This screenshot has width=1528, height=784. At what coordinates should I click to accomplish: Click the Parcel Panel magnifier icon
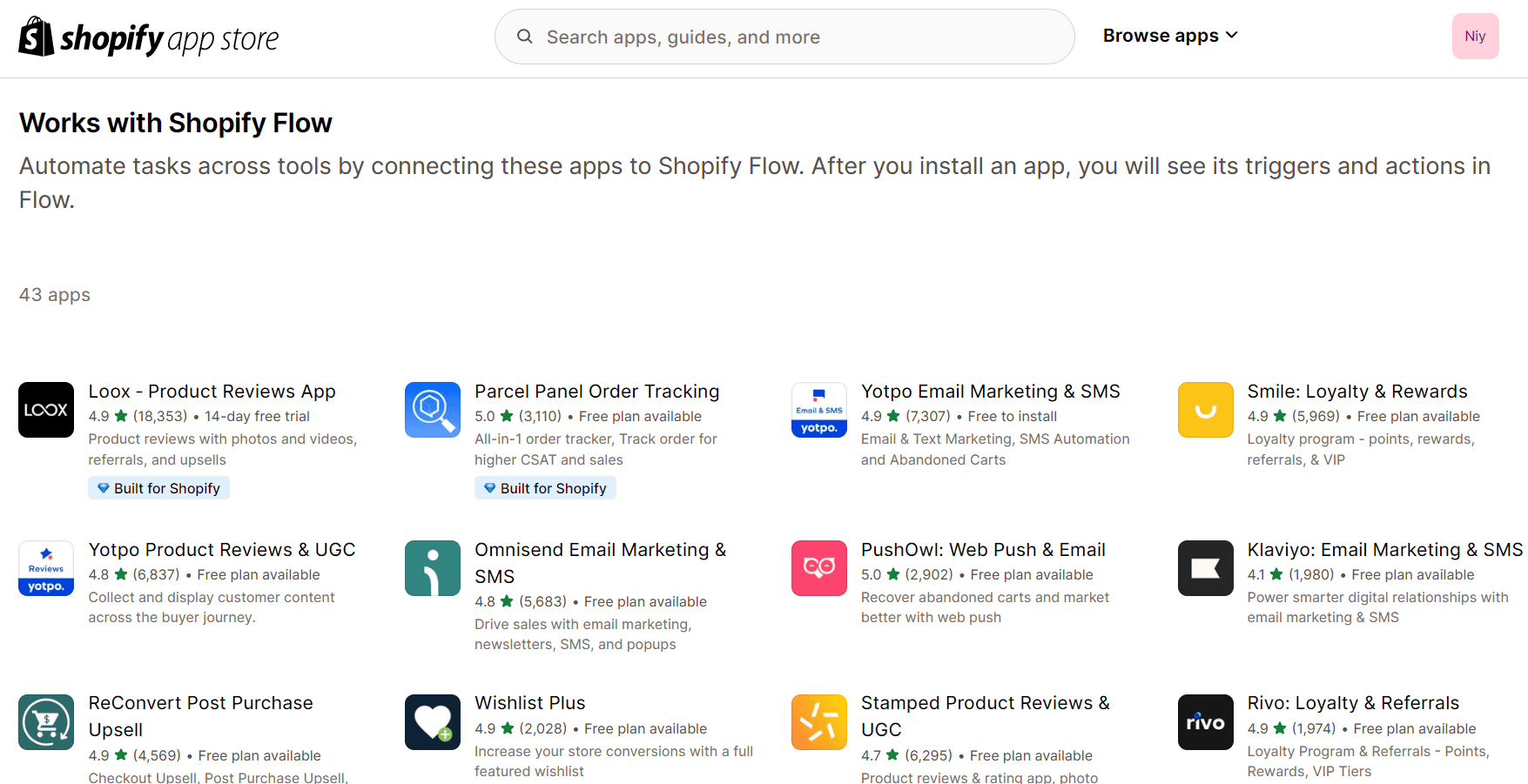[432, 410]
